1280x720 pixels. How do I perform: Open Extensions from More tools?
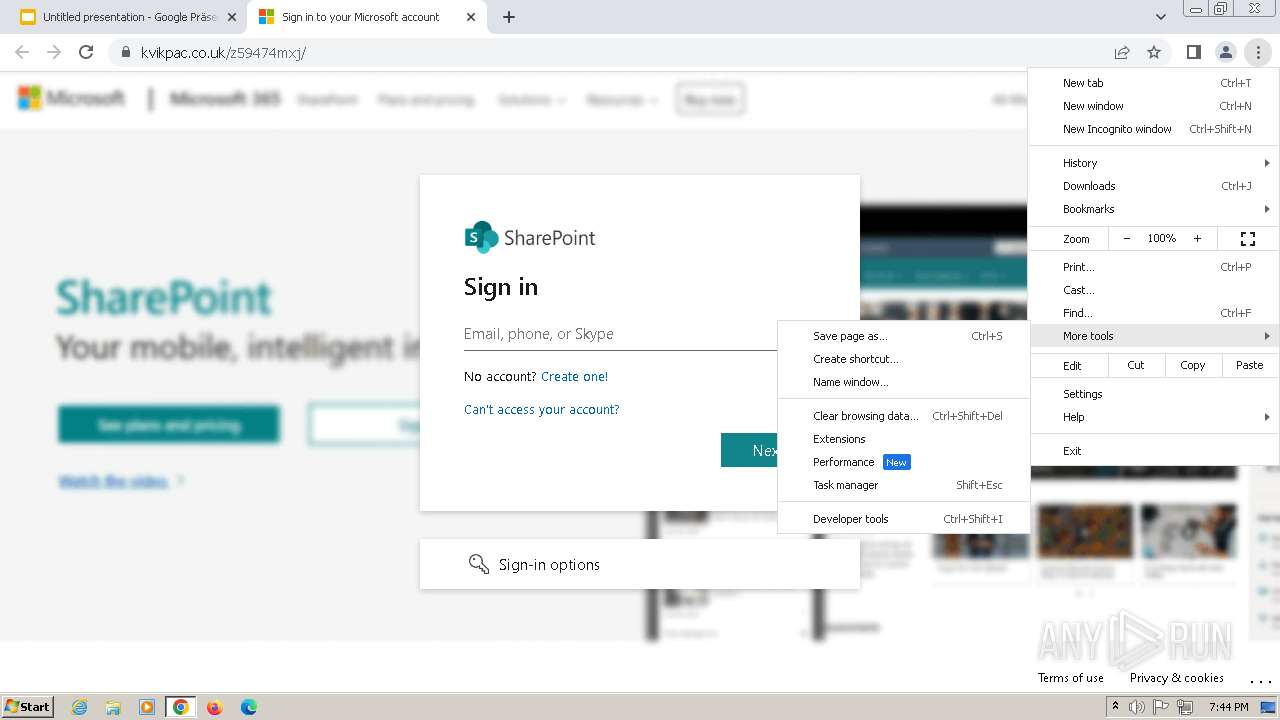coord(903,439)
